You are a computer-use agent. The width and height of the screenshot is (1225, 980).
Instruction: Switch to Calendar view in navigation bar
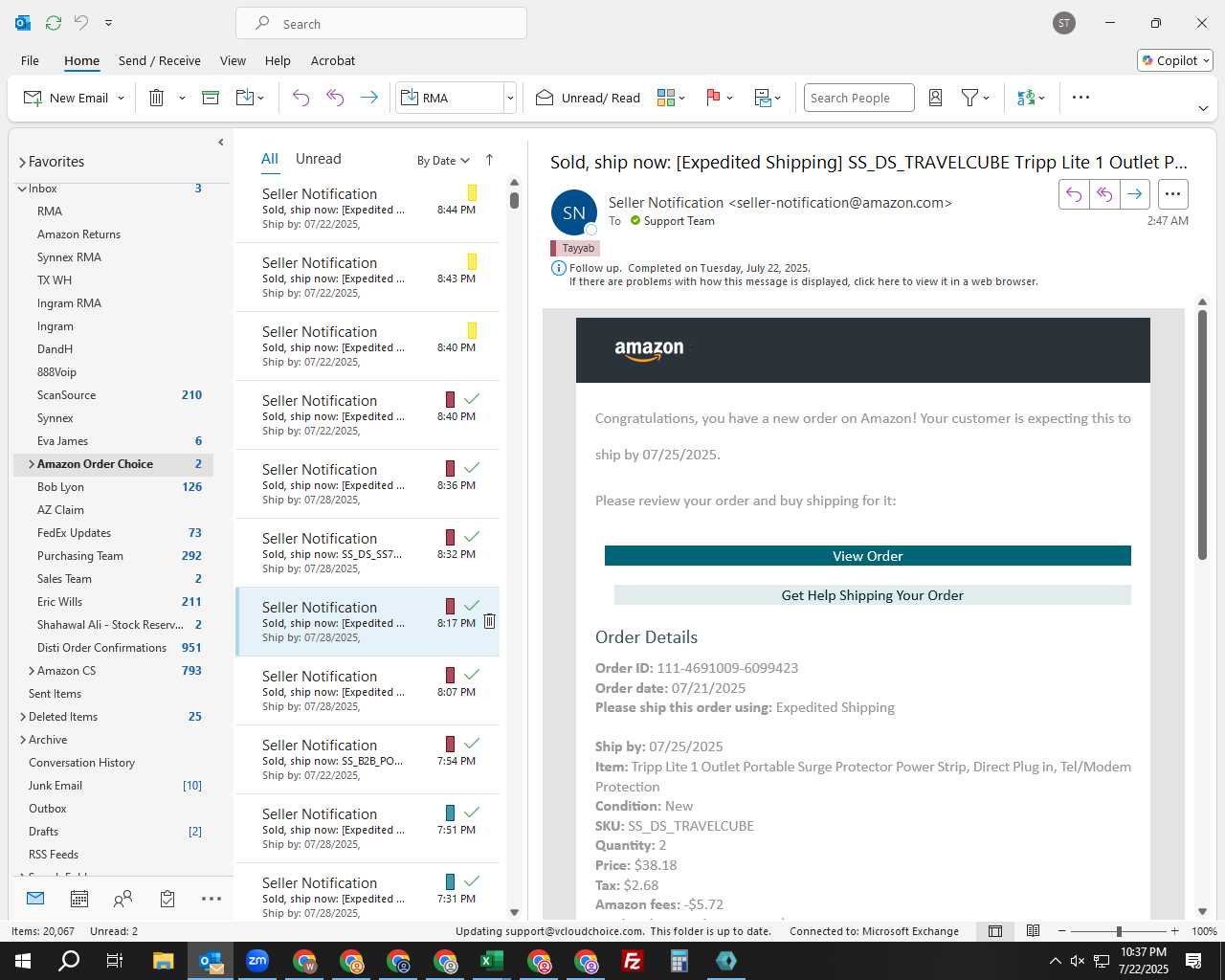pos(79,899)
